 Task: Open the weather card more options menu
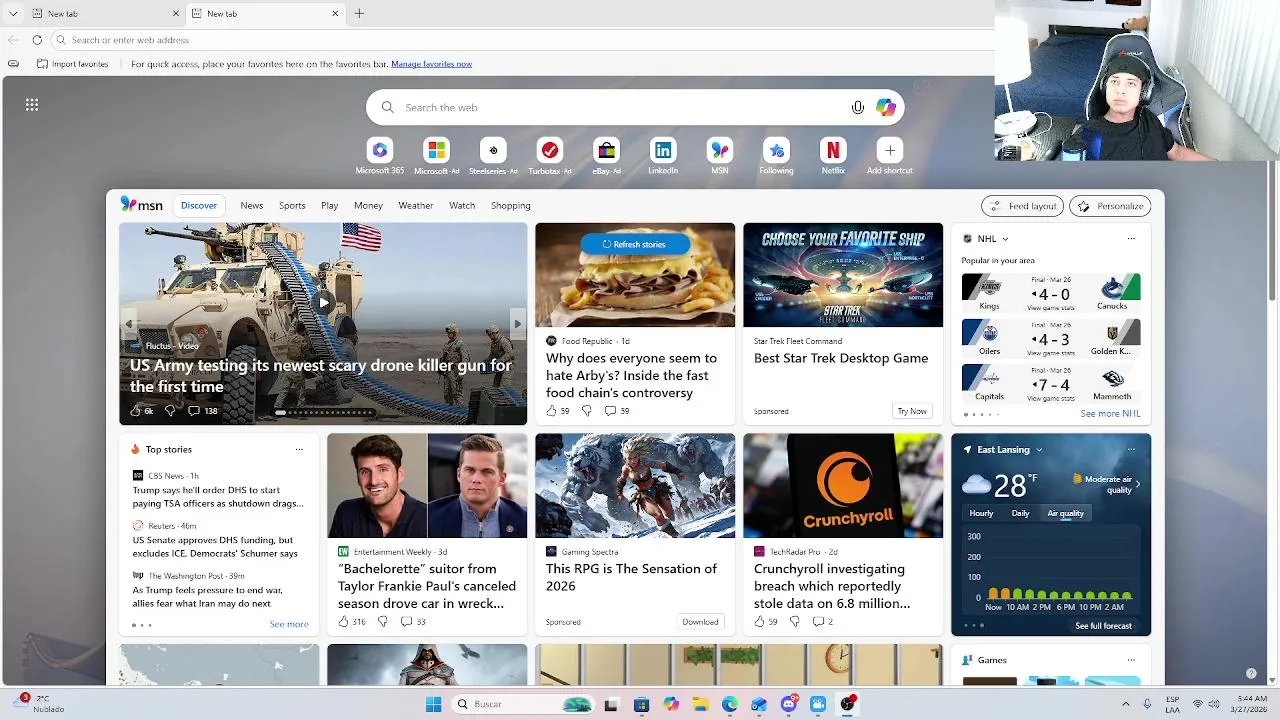[1131, 450]
